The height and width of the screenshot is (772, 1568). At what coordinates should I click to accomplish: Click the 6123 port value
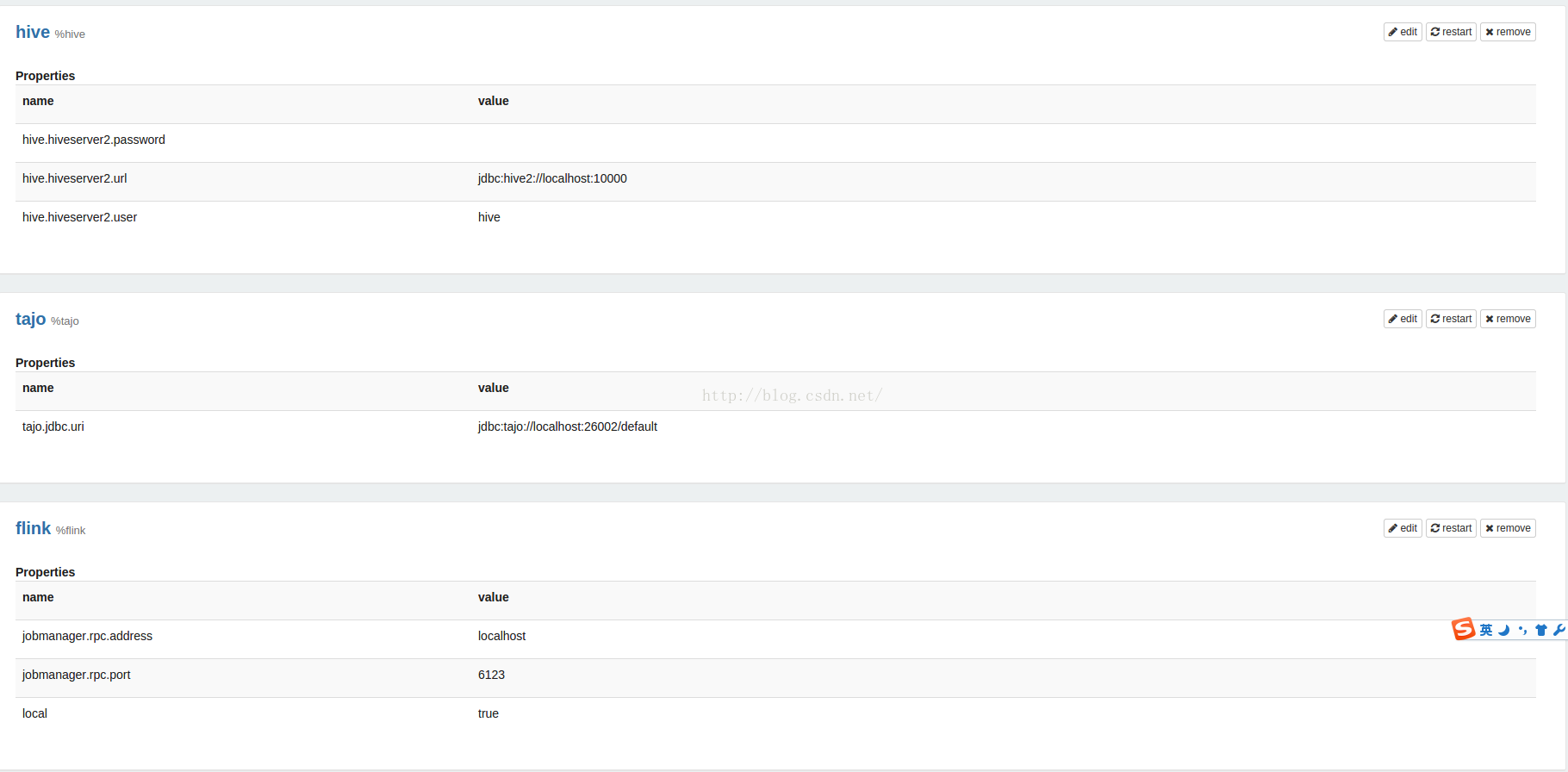point(491,675)
